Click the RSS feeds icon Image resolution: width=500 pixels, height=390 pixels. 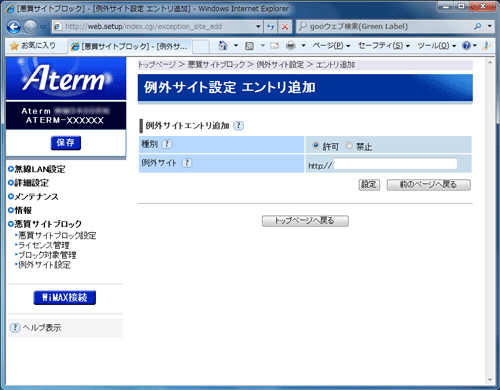click(x=249, y=46)
